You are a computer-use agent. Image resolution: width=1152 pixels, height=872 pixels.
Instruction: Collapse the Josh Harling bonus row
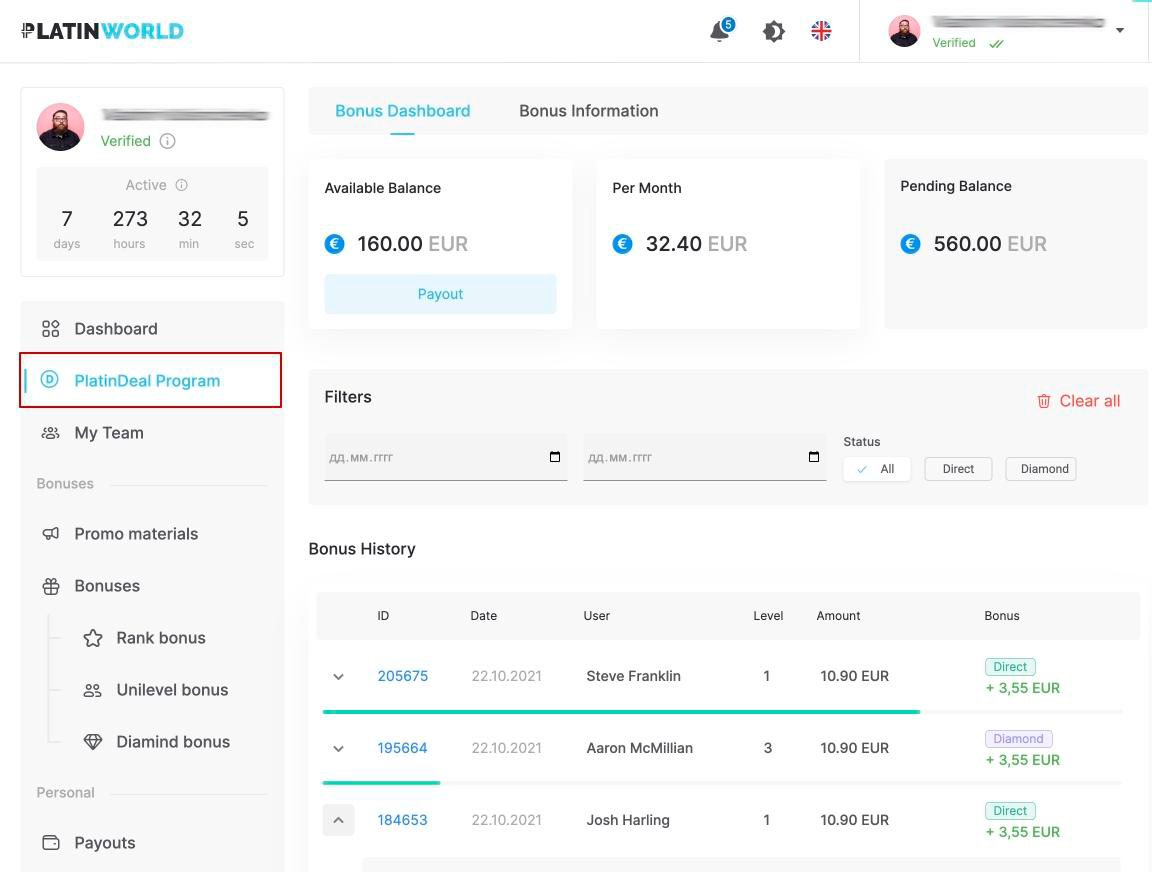click(338, 821)
